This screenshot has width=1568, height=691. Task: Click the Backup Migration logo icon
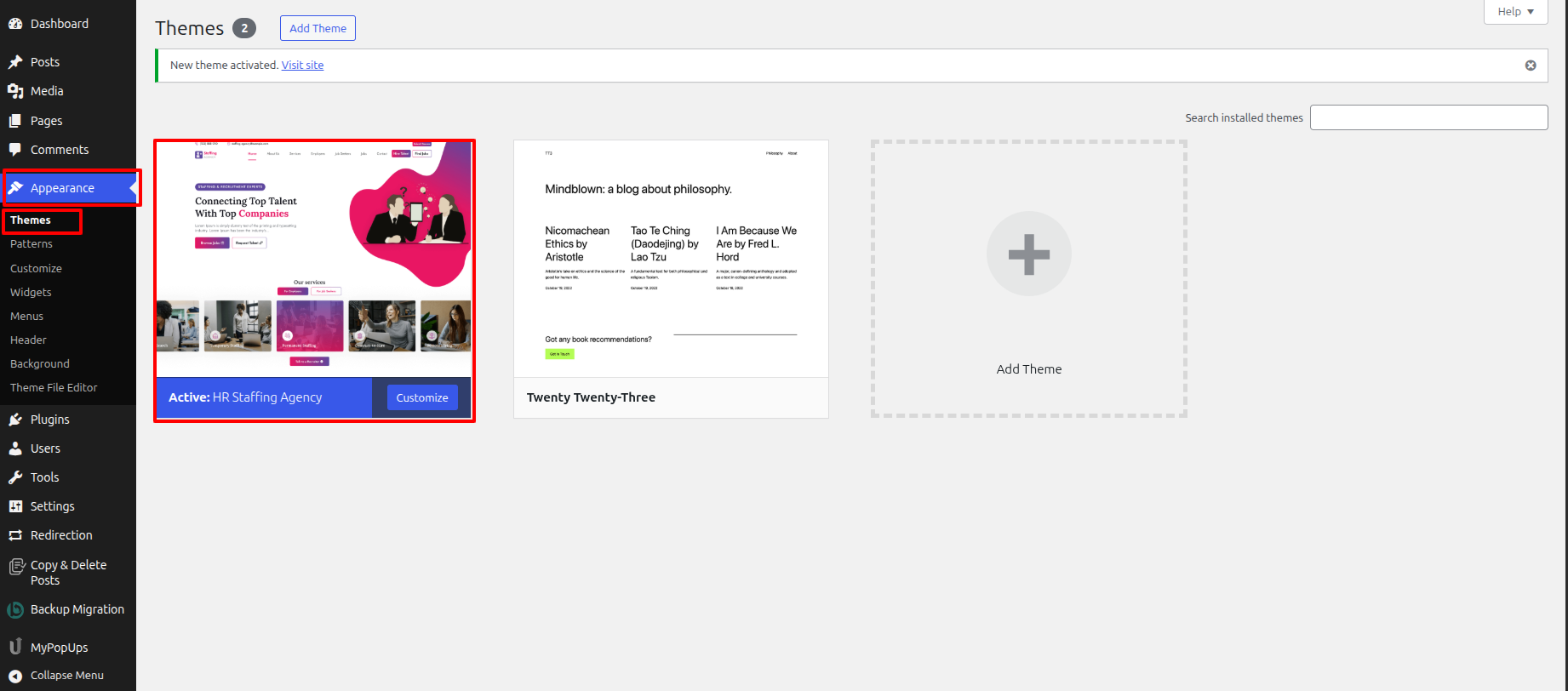click(15, 610)
